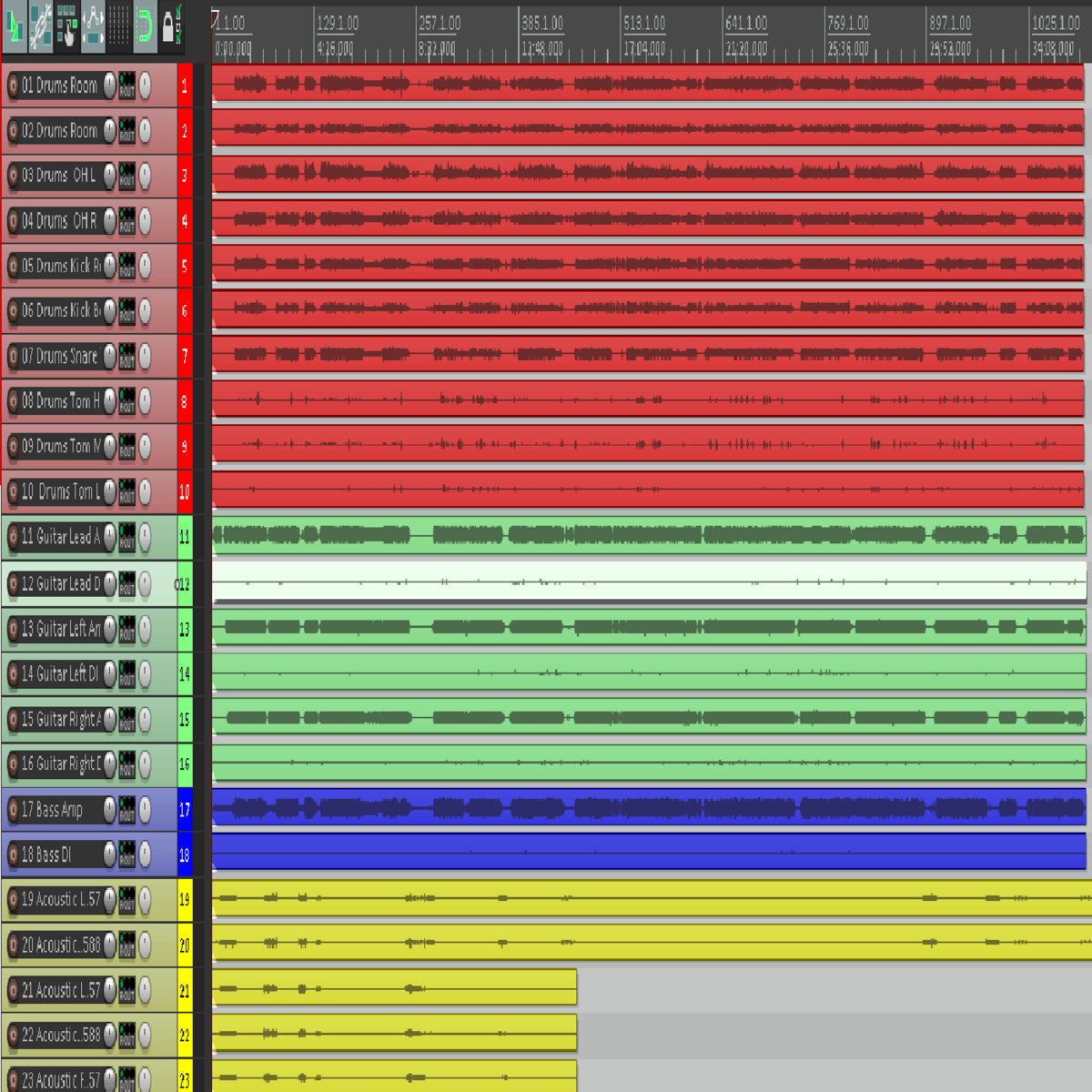Viewport: 1092px width, 1092px height.
Task: Toggle record arm on 18 Bass DI
Action: [13, 854]
